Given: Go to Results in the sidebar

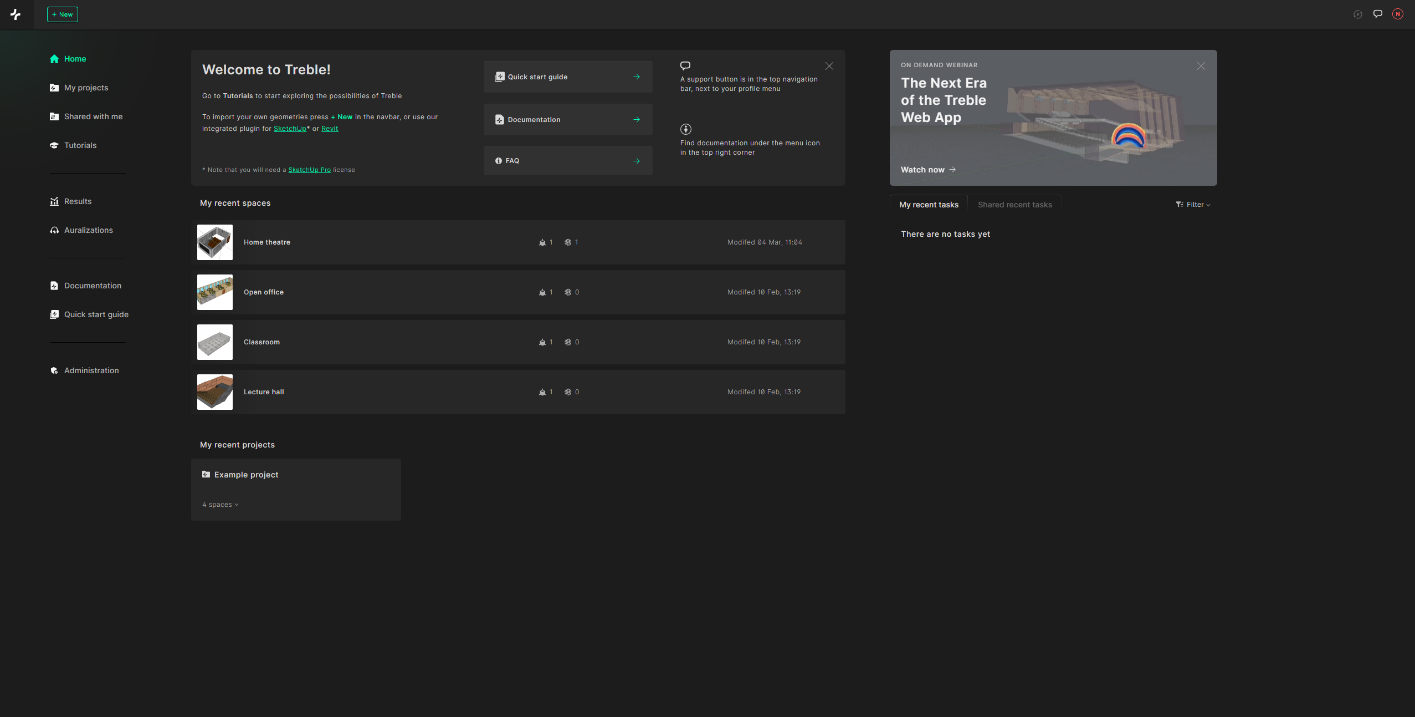Looking at the screenshot, I should (x=71, y=201).
